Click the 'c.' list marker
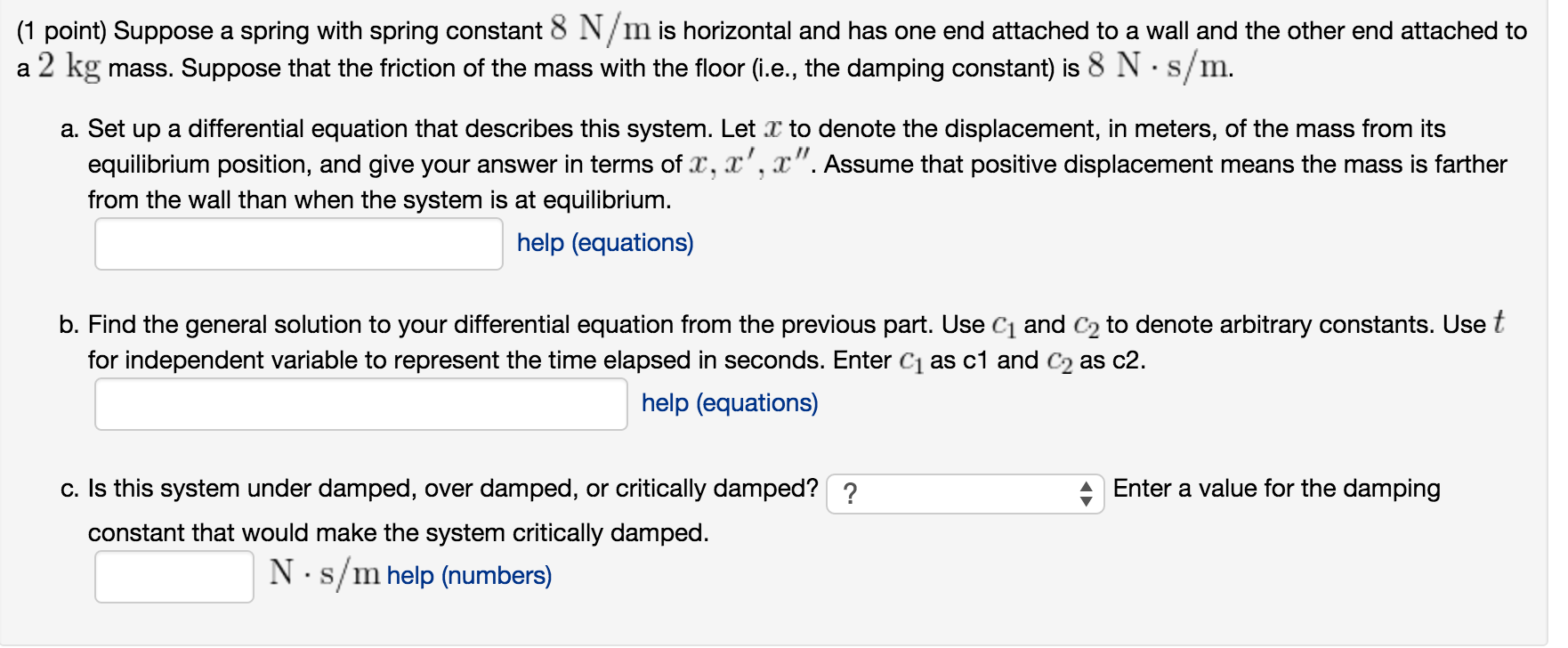Screen dimensions: 1568x648 pos(69,489)
